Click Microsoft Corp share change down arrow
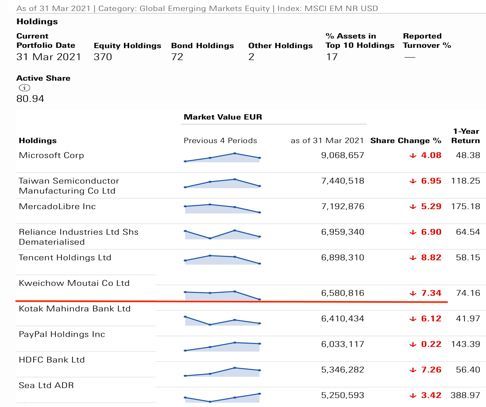 click(x=413, y=155)
